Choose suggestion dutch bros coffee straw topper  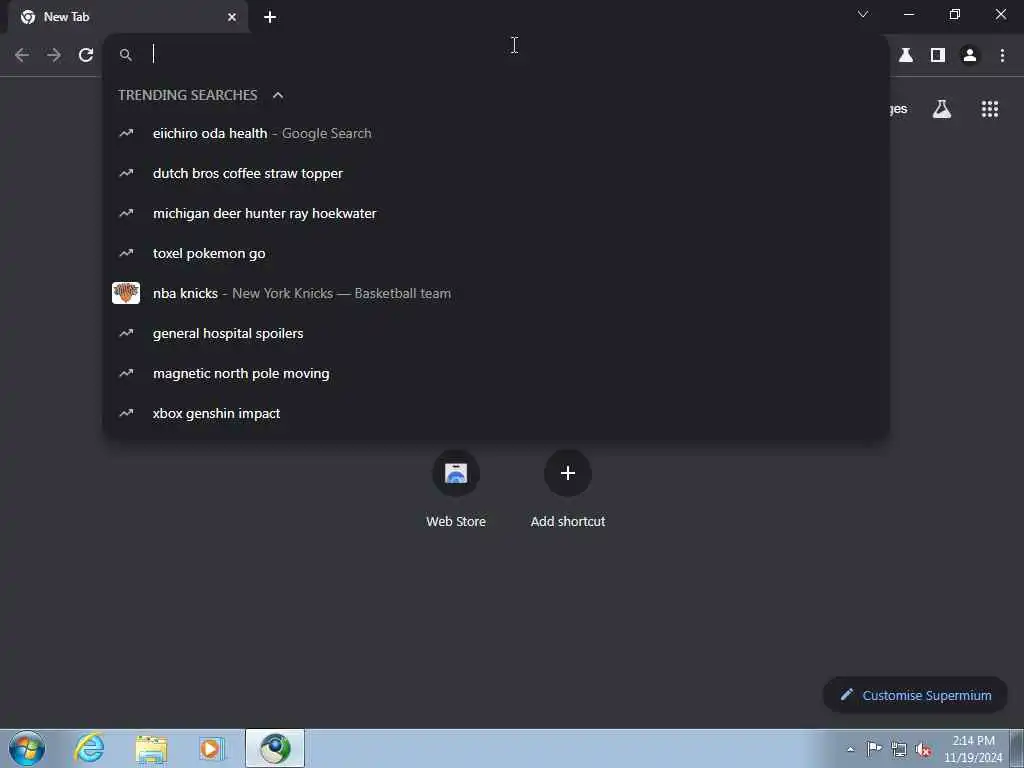(496, 173)
